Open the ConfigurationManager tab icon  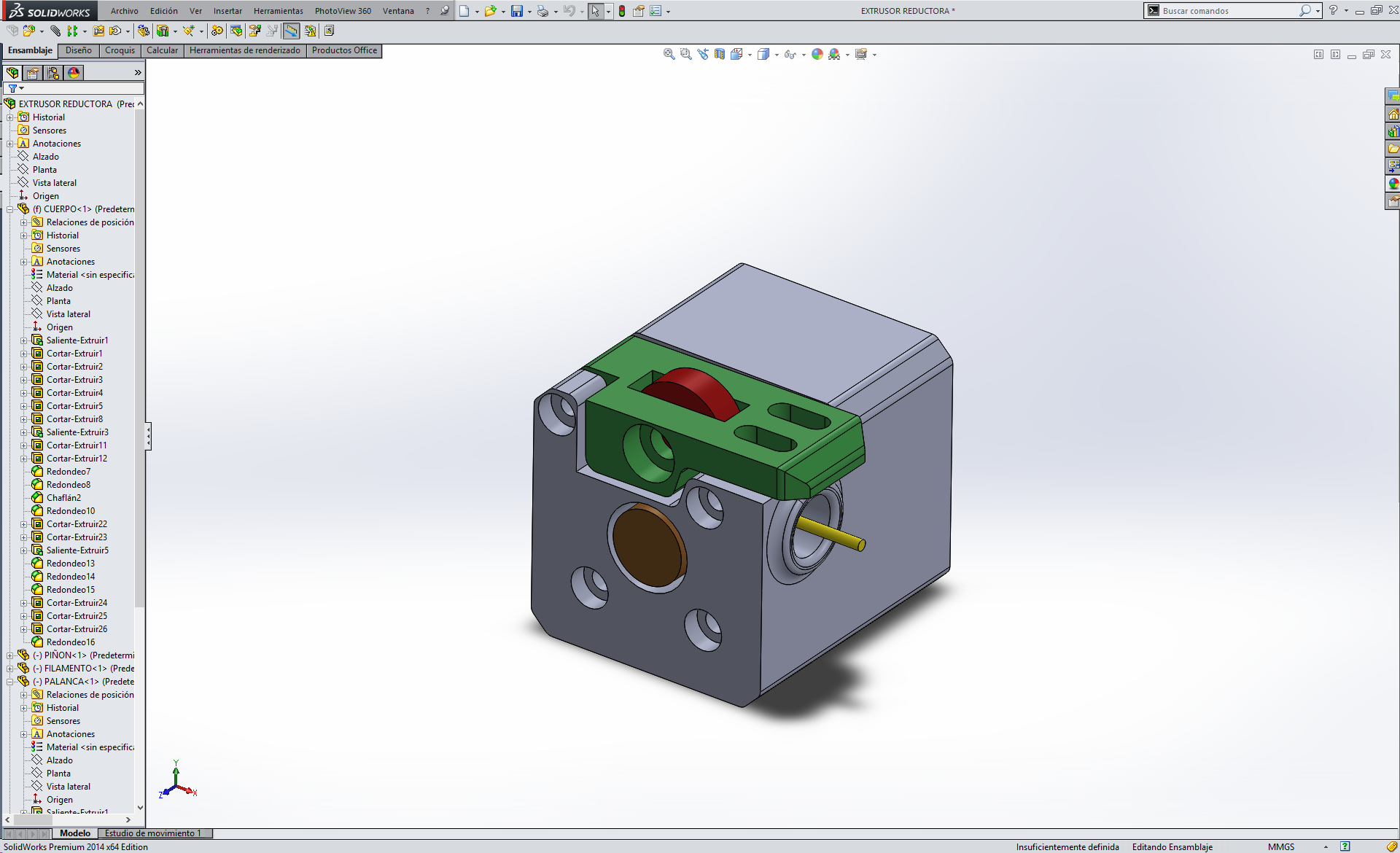point(53,73)
